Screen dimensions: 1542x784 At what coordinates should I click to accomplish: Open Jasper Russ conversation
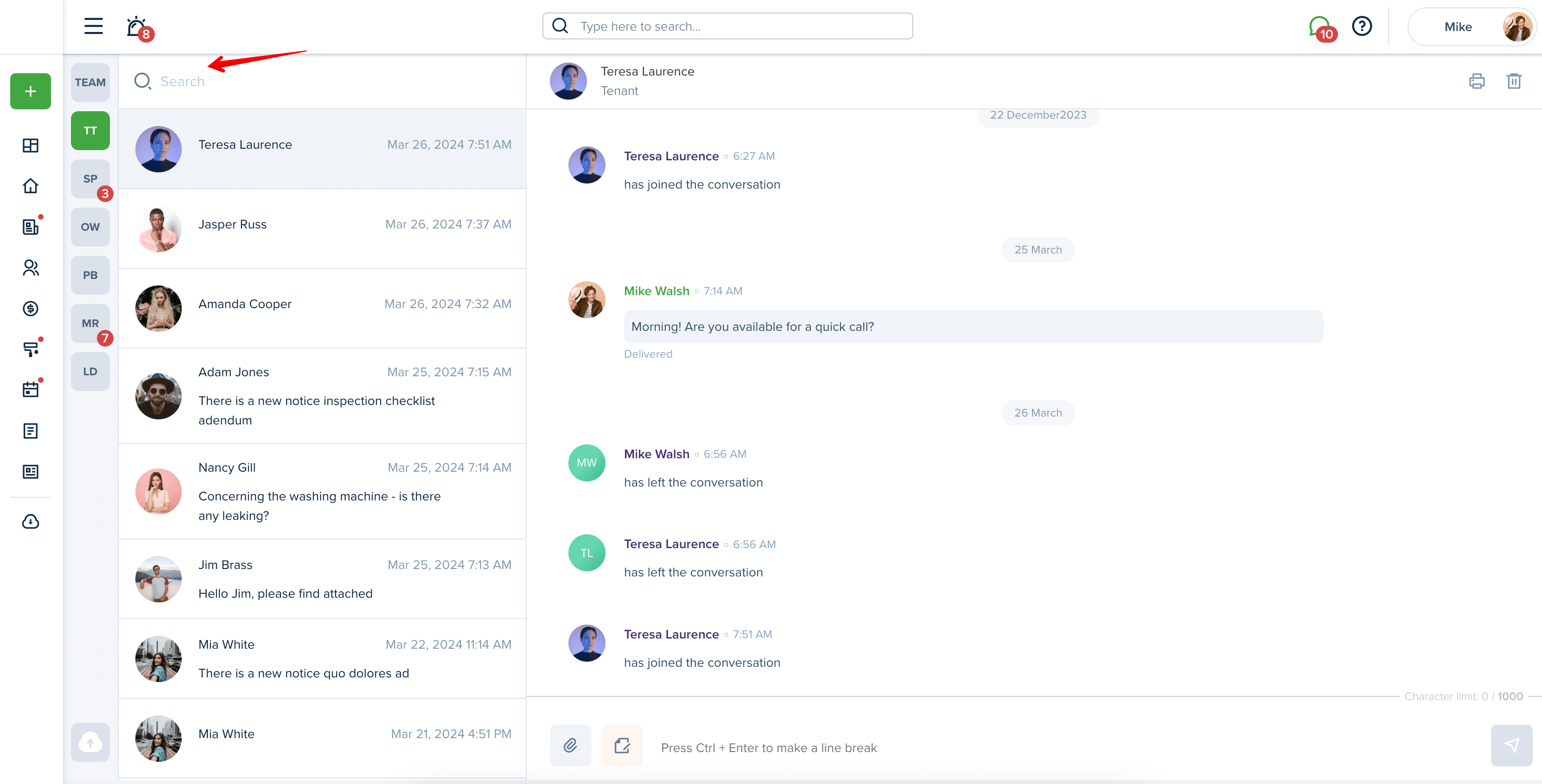pyautogui.click(x=322, y=228)
